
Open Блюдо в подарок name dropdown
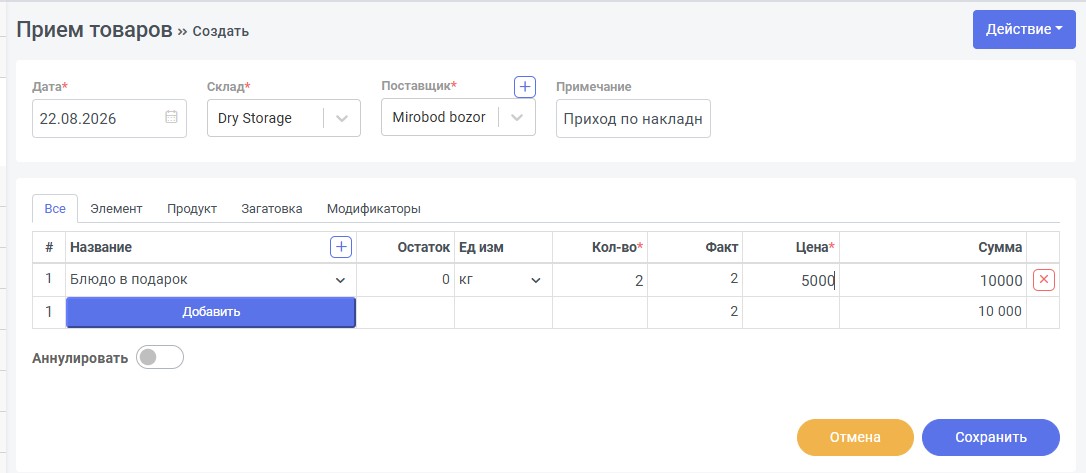340,280
